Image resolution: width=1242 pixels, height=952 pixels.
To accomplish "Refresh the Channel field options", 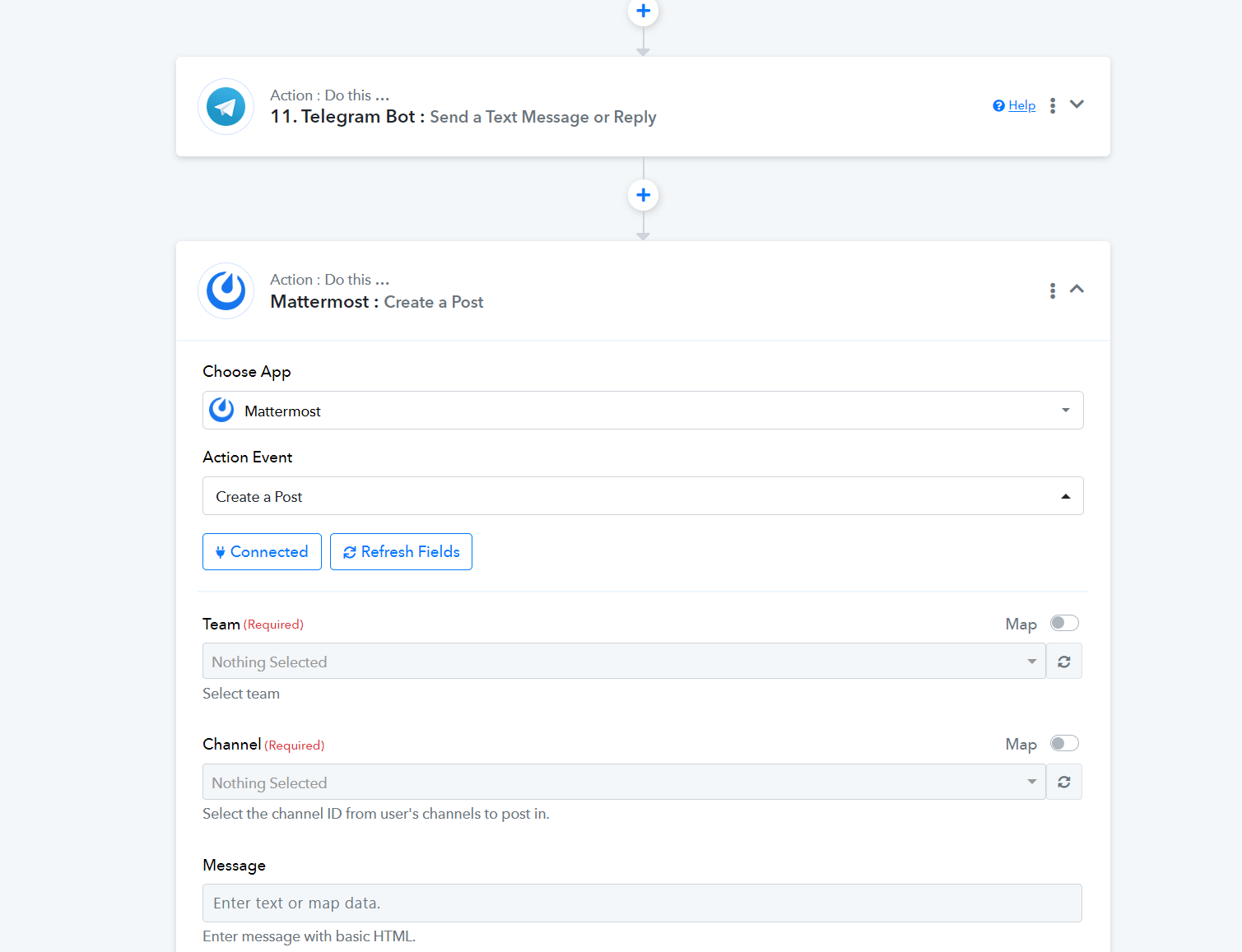I will click(x=1064, y=782).
